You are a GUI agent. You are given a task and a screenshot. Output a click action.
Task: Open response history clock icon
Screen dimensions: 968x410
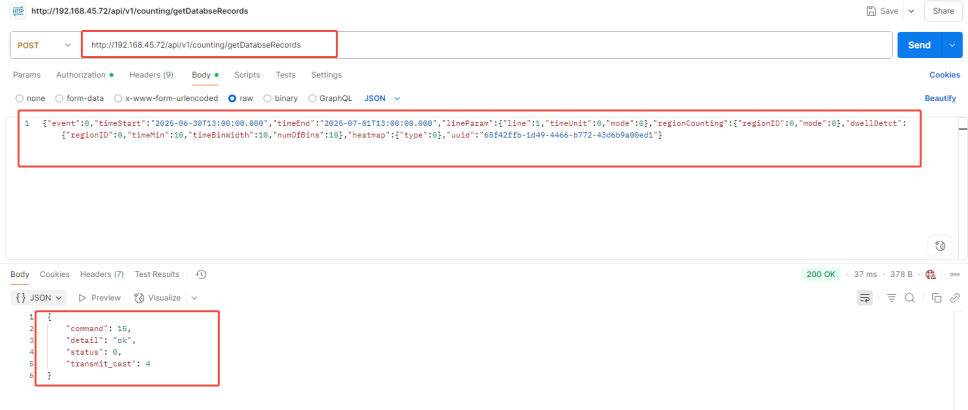pos(201,274)
